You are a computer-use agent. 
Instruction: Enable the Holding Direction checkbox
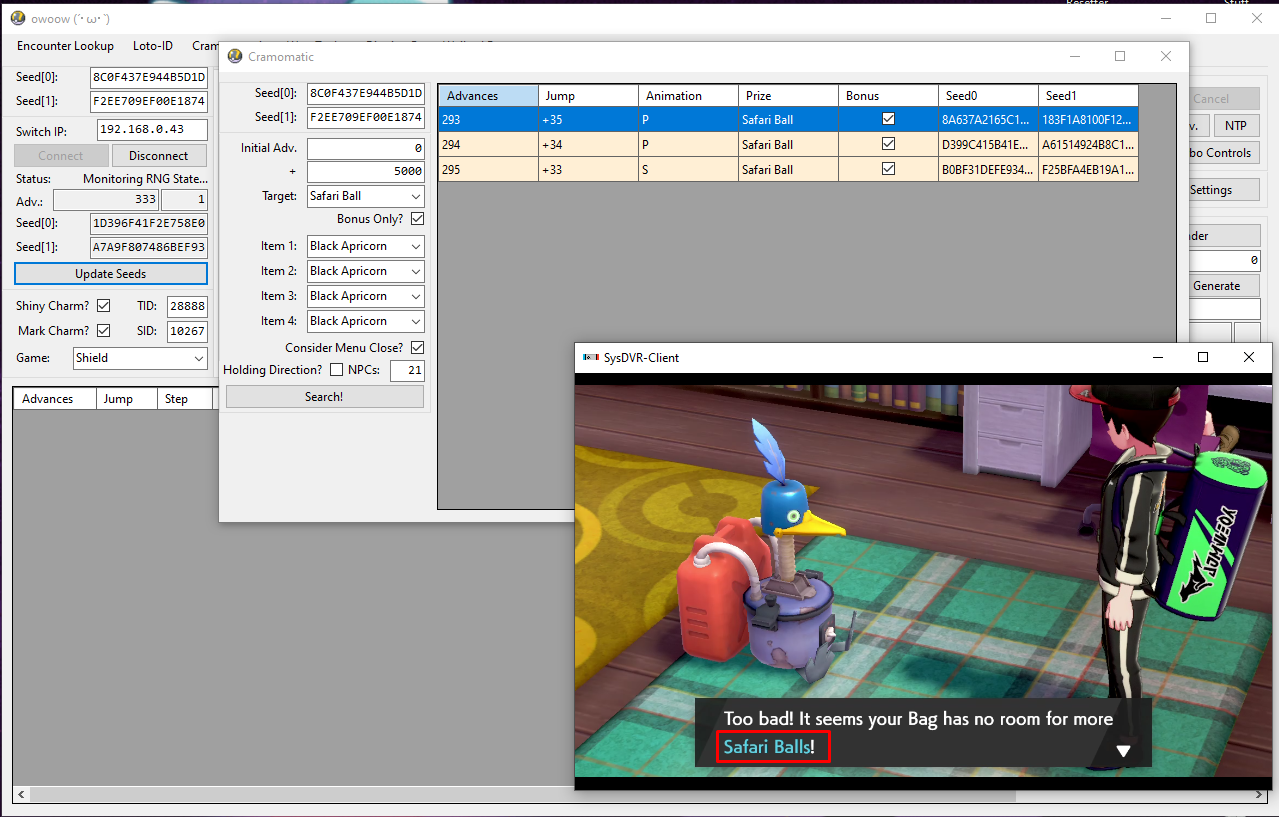(335, 370)
